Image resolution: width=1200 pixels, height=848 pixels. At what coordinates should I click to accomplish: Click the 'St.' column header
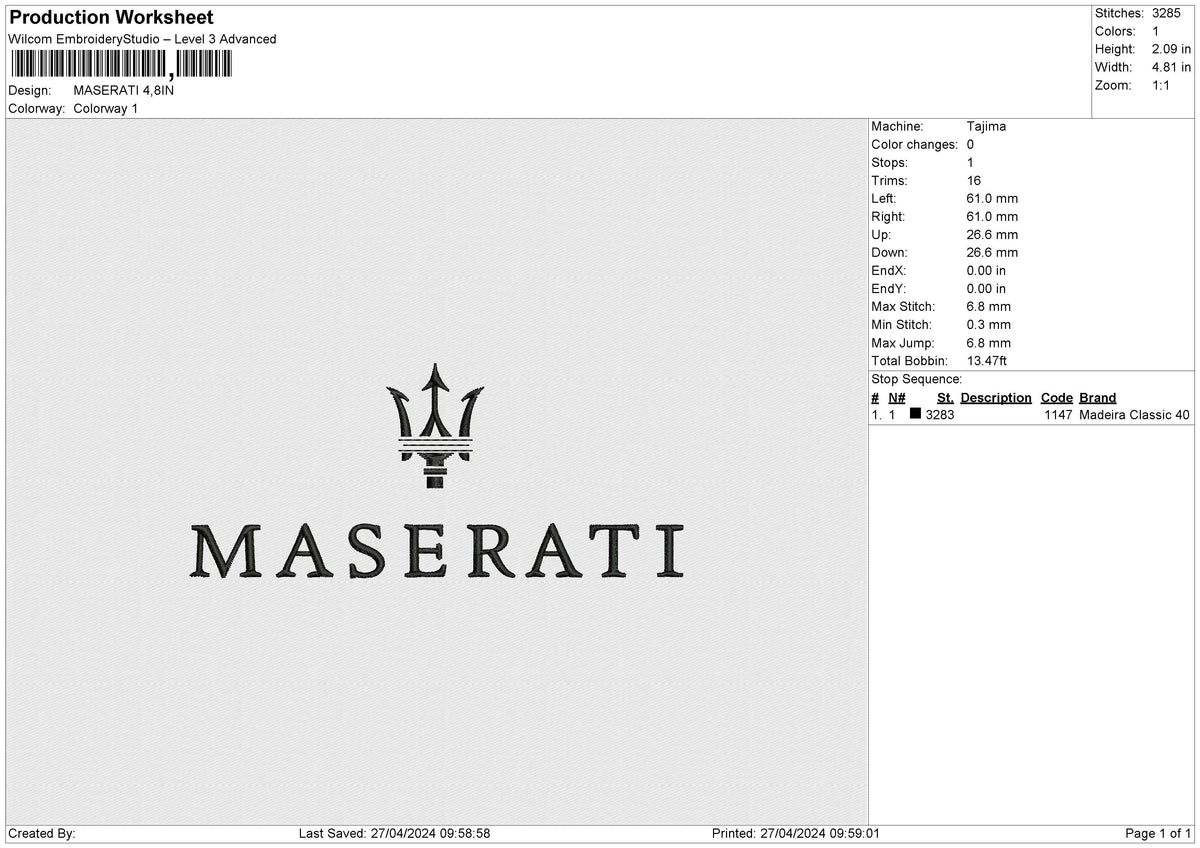tap(945, 397)
